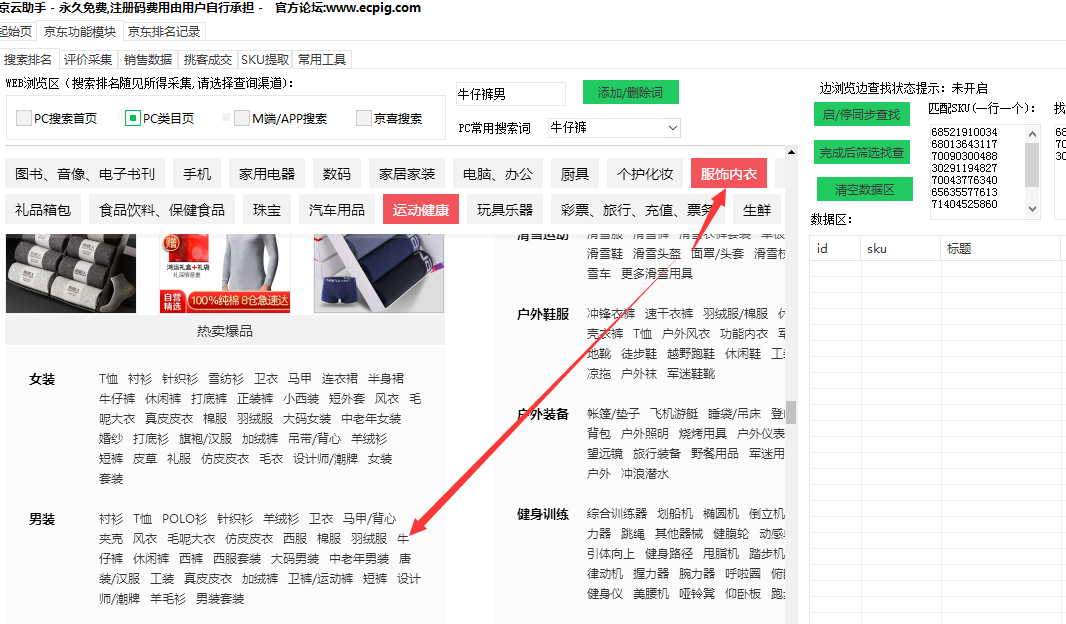
Task: Open the 烧烤用品 link
Action: click(x=702, y=433)
